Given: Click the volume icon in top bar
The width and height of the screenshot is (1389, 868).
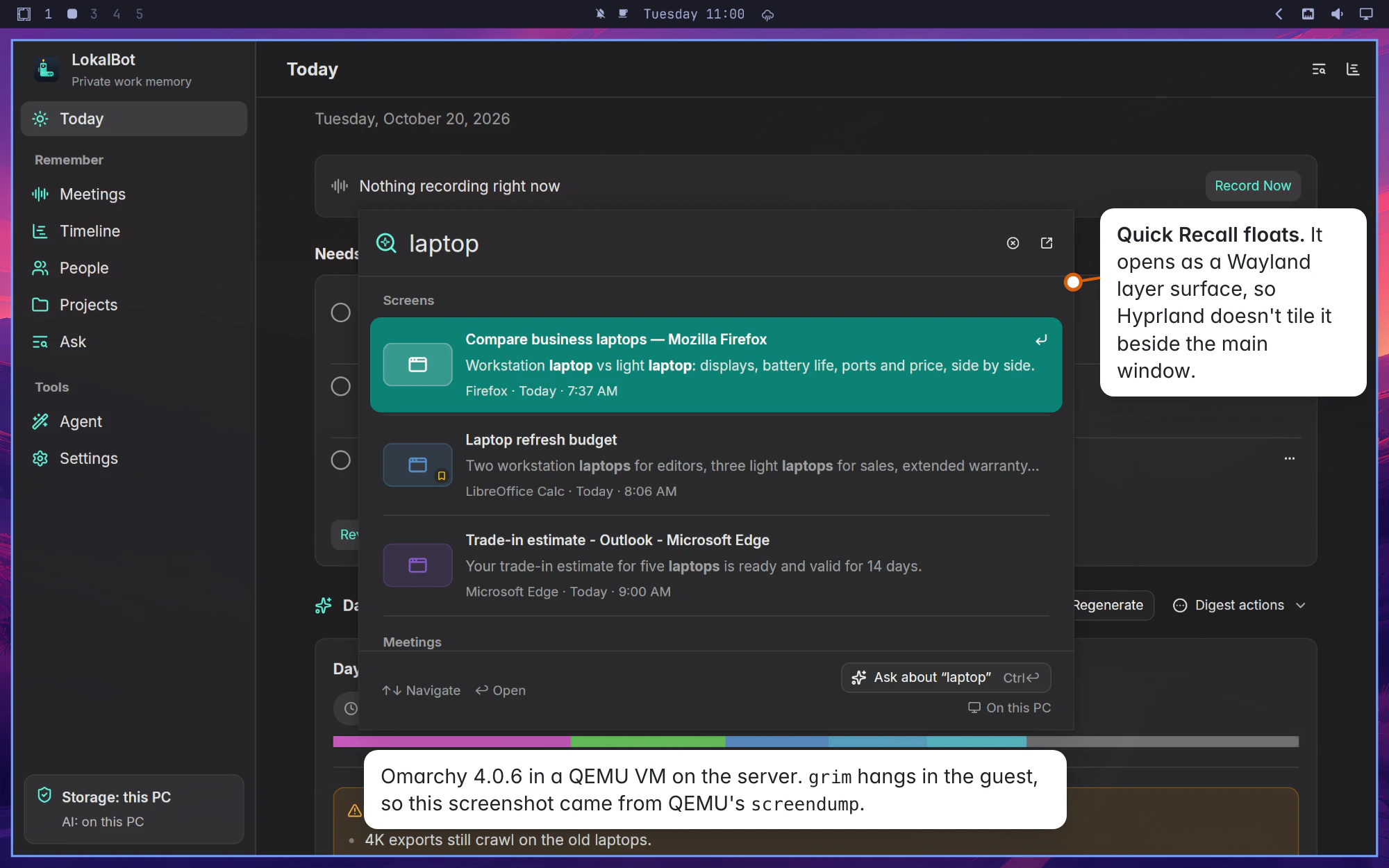Looking at the screenshot, I should pyautogui.click(x=1337, y=14).
